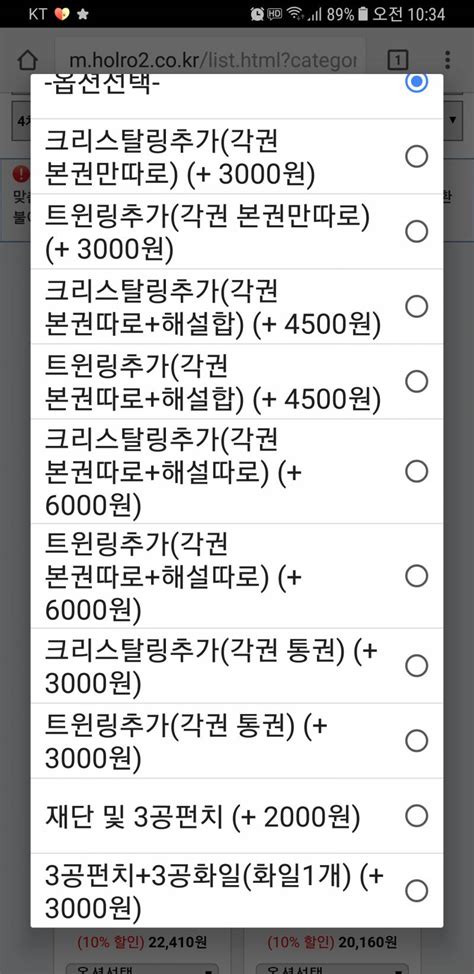Select the -옵션선택- radio button

point(416,81)
